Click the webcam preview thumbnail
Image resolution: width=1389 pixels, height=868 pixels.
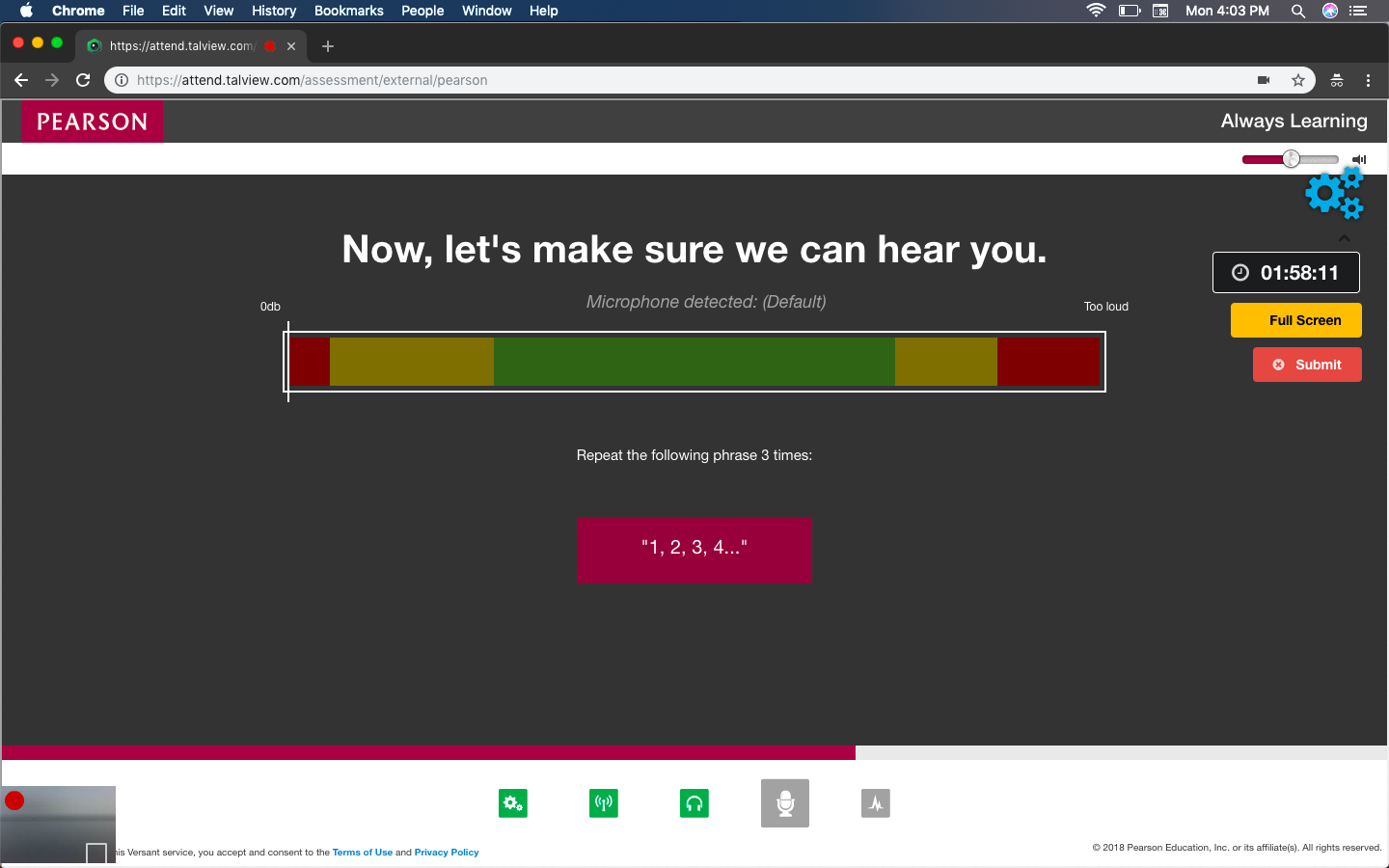58,825
